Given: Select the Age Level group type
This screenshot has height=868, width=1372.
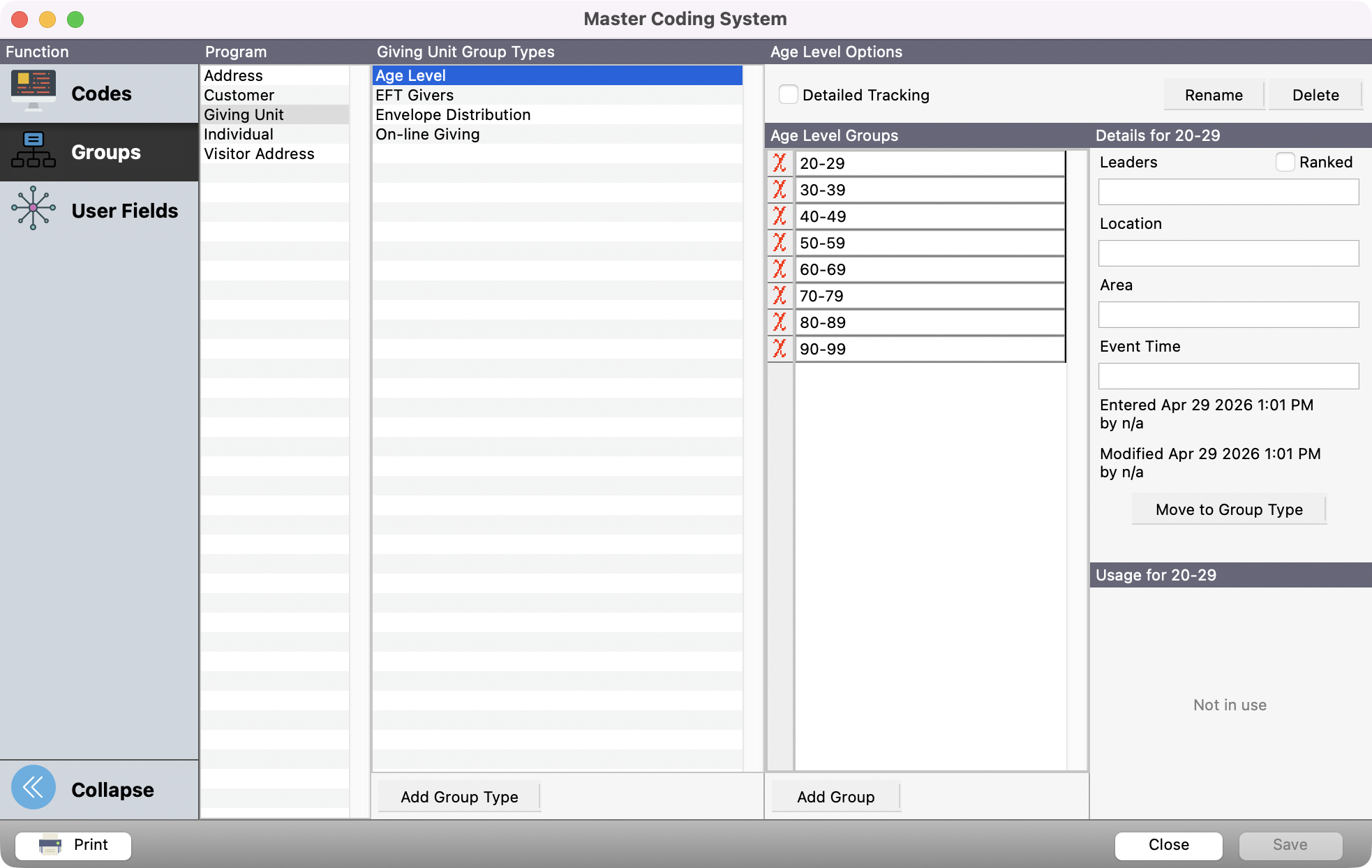Looking at the screenshot, I should click(x=558, y=75).
